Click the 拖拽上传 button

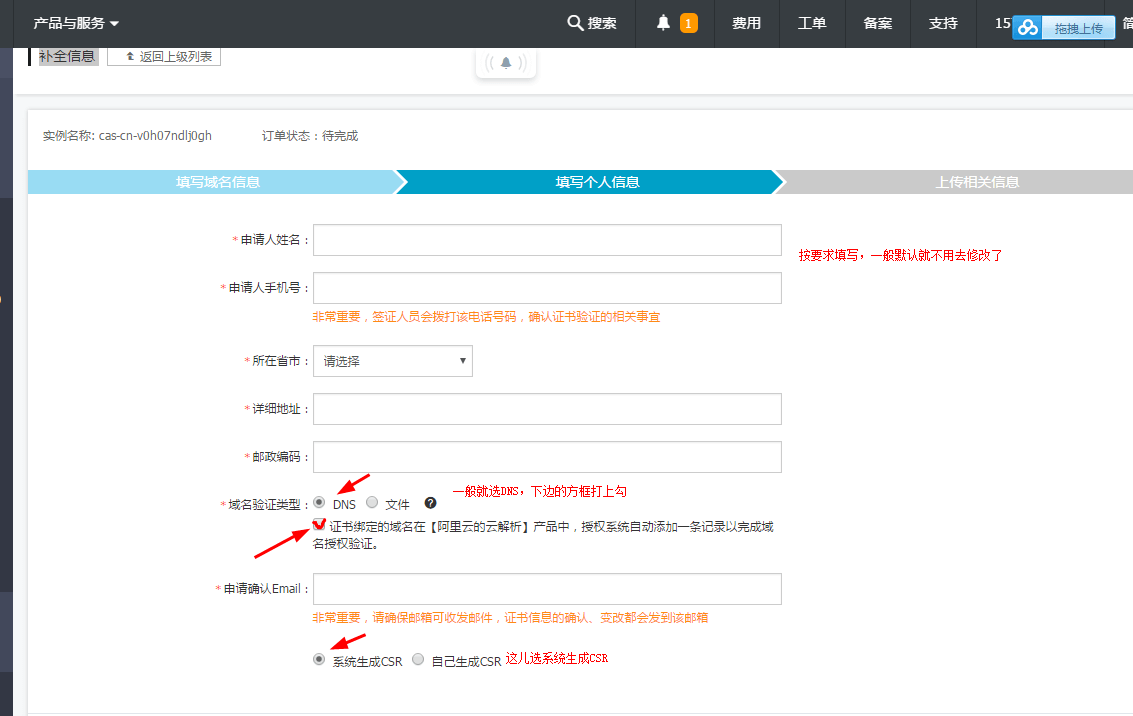(1078, 28)
